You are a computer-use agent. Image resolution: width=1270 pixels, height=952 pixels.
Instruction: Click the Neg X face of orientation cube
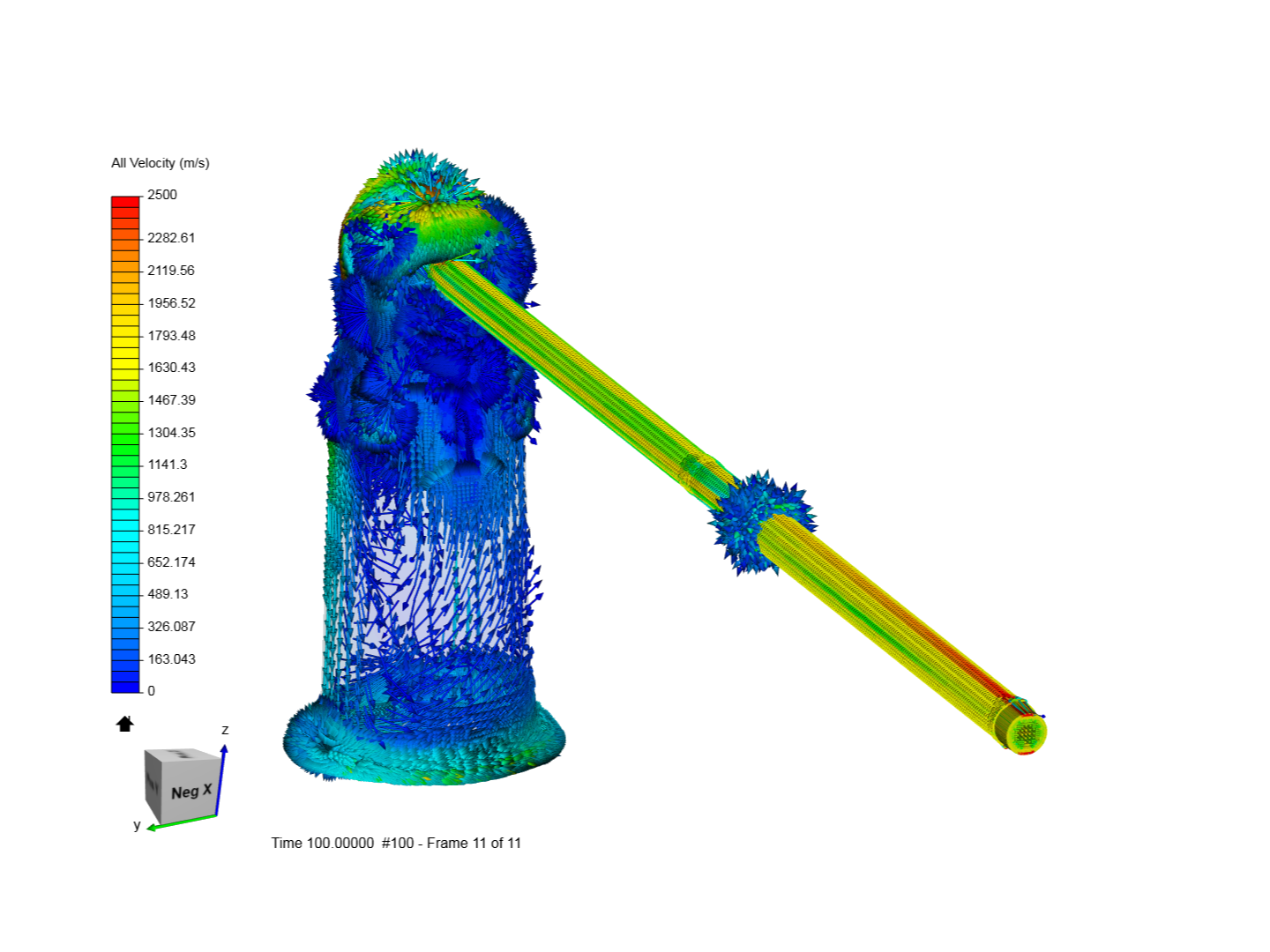click(x=190, y=792)
